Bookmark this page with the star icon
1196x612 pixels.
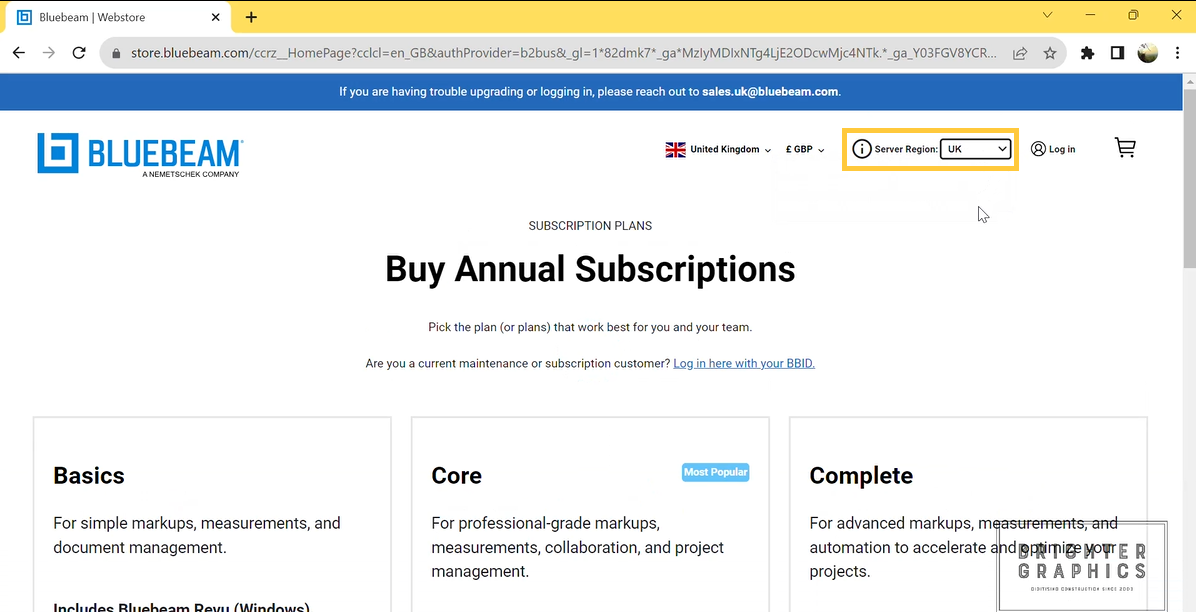point(1049,53)
